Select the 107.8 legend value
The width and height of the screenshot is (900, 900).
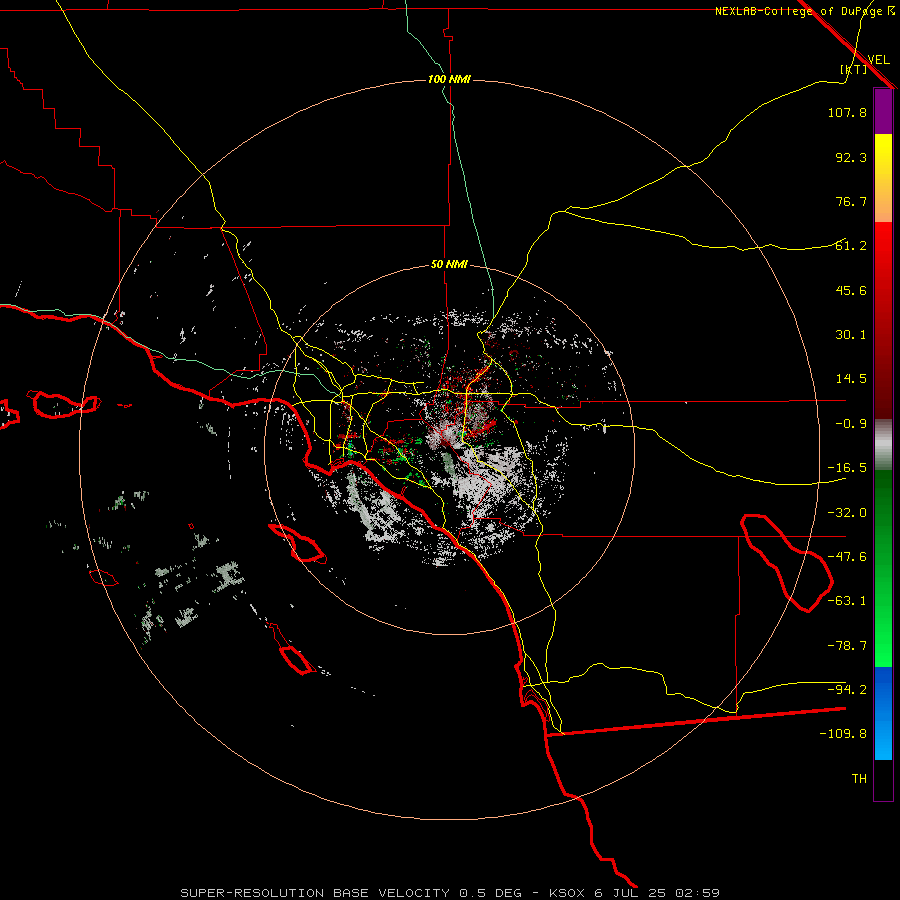(847, 112)
